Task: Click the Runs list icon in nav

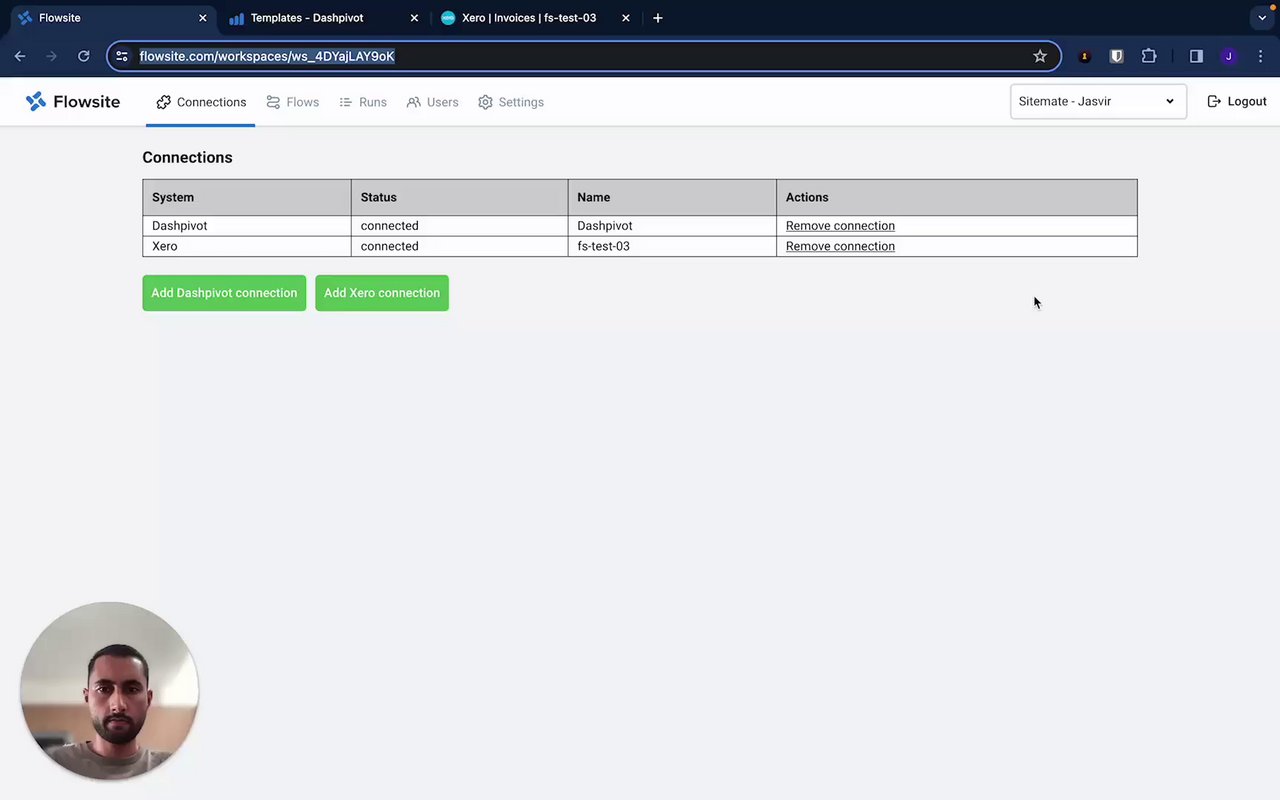Action: click(346, 102)
